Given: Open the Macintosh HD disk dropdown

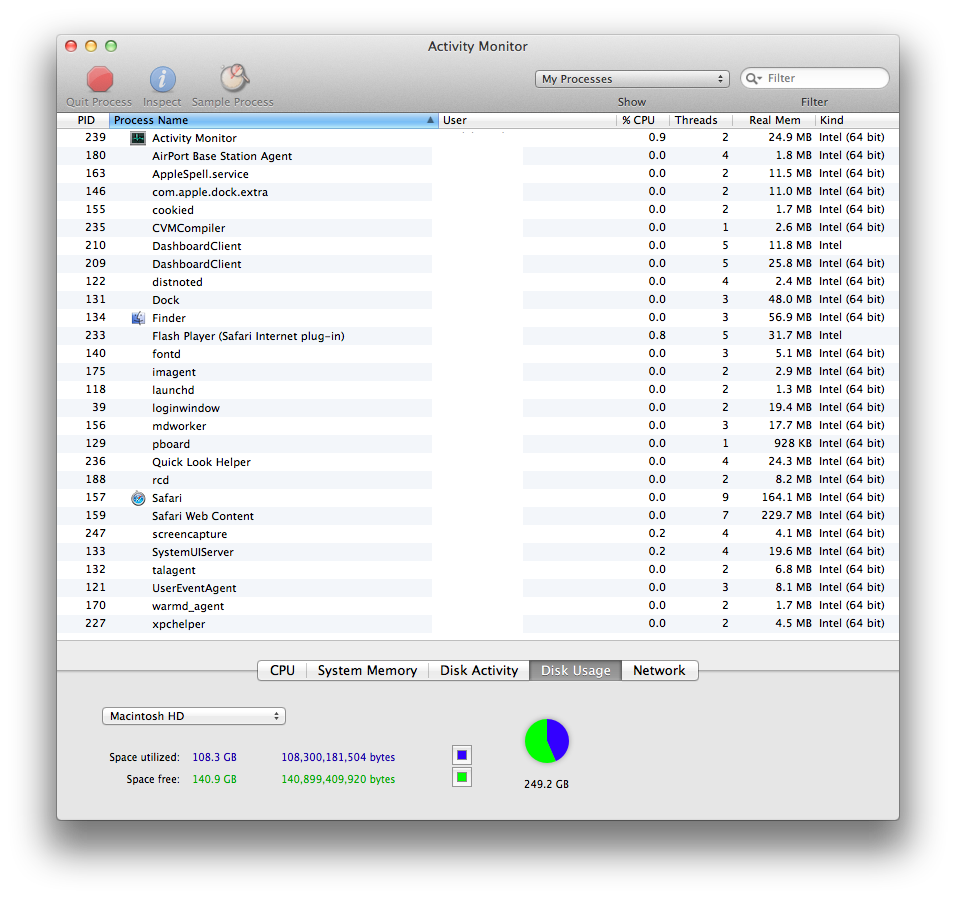Looking at the screenshot, I should (194, 716).
